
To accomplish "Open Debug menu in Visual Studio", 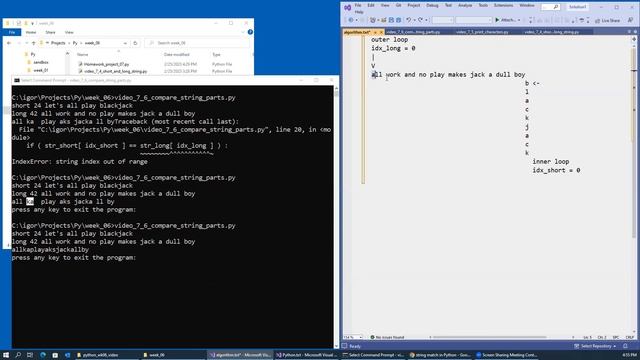I will coord(432,5).
